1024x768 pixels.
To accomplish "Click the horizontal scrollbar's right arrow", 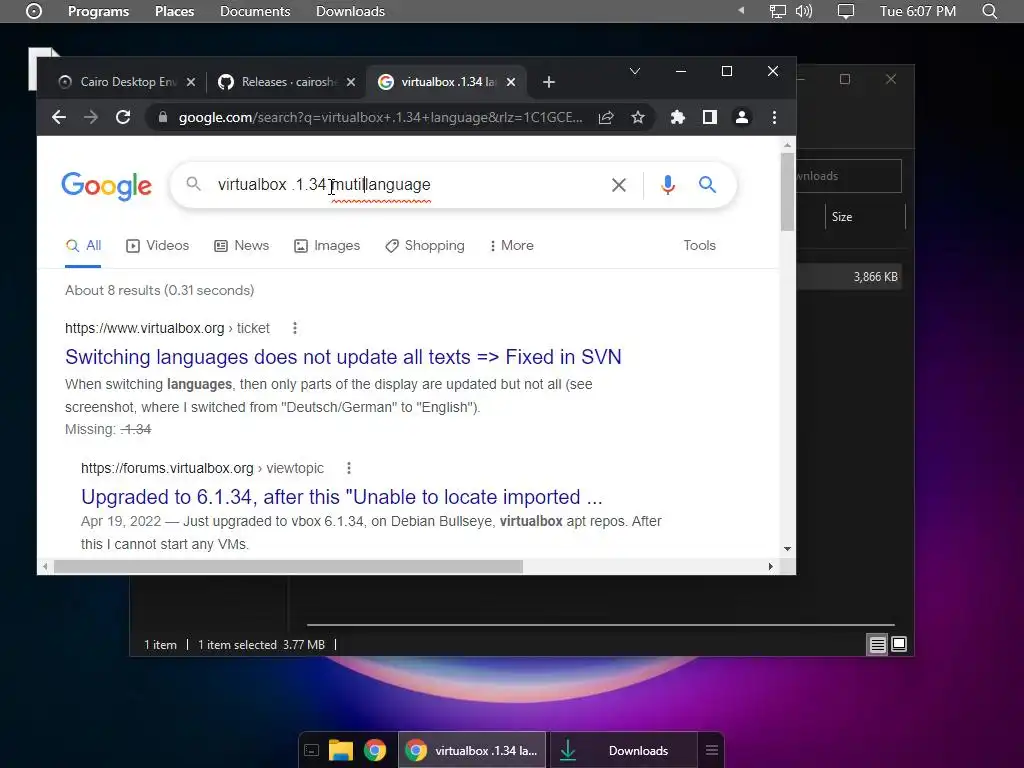I will point(771,566).
